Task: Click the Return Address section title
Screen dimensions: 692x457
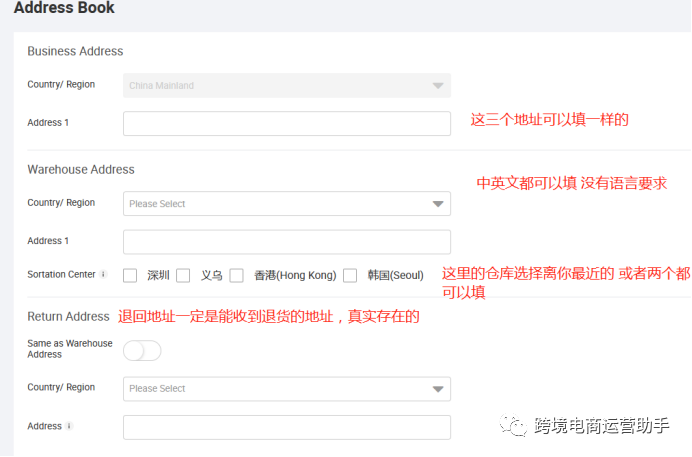Action: pos(68,317)
